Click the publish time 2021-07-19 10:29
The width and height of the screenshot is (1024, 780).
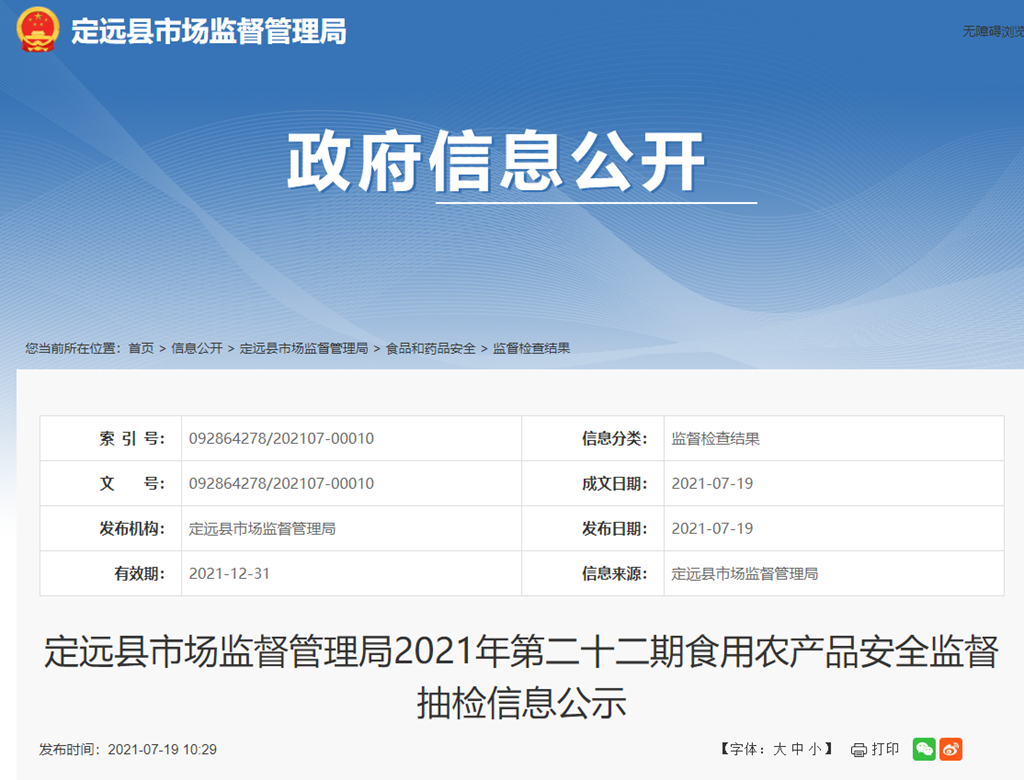pyautogui.click(x=162, y=749)
